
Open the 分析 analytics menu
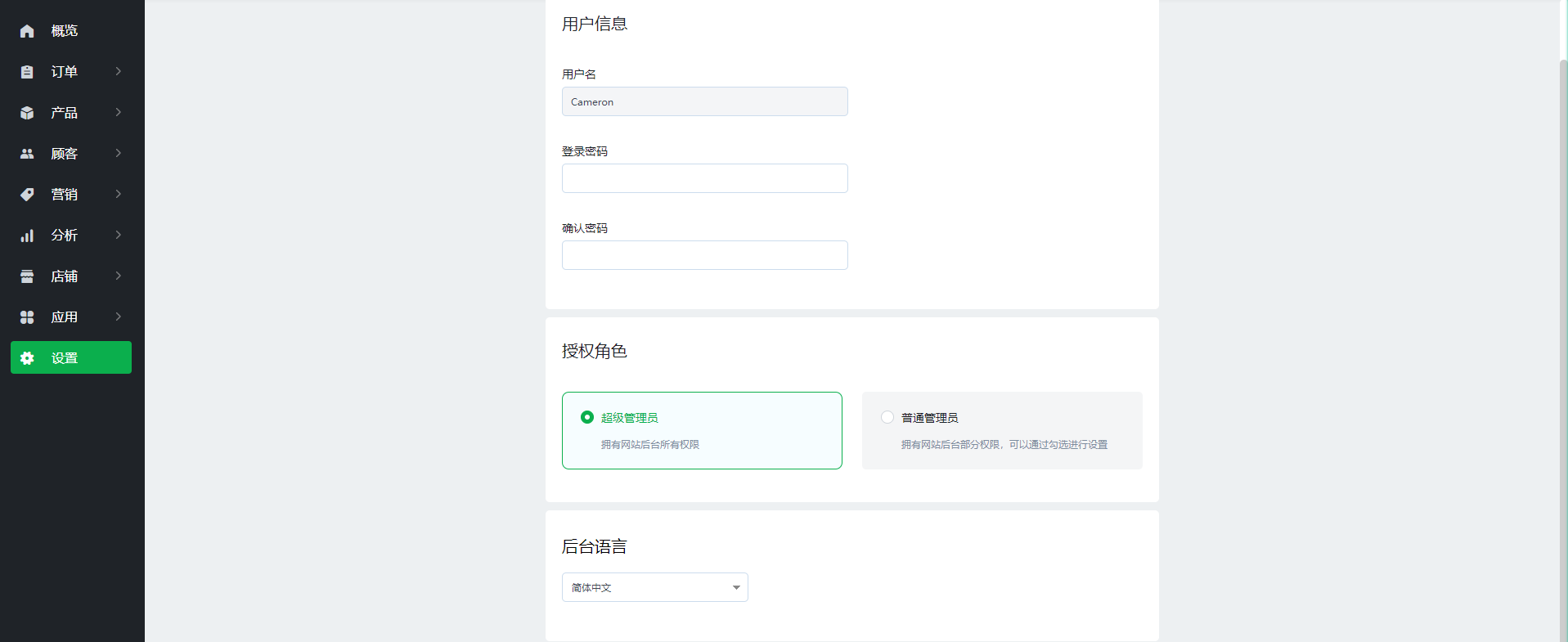[71, 236]
